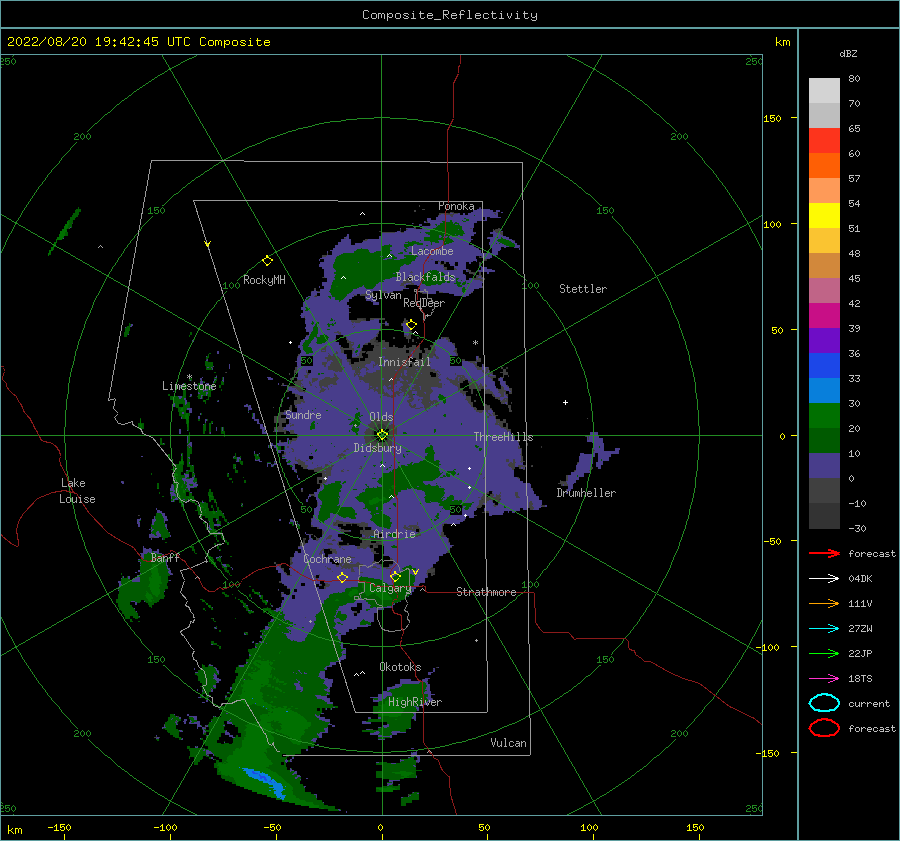Select the 80 dBZ light gray swatch
The image size is (900, 841).
click(824, 90)
